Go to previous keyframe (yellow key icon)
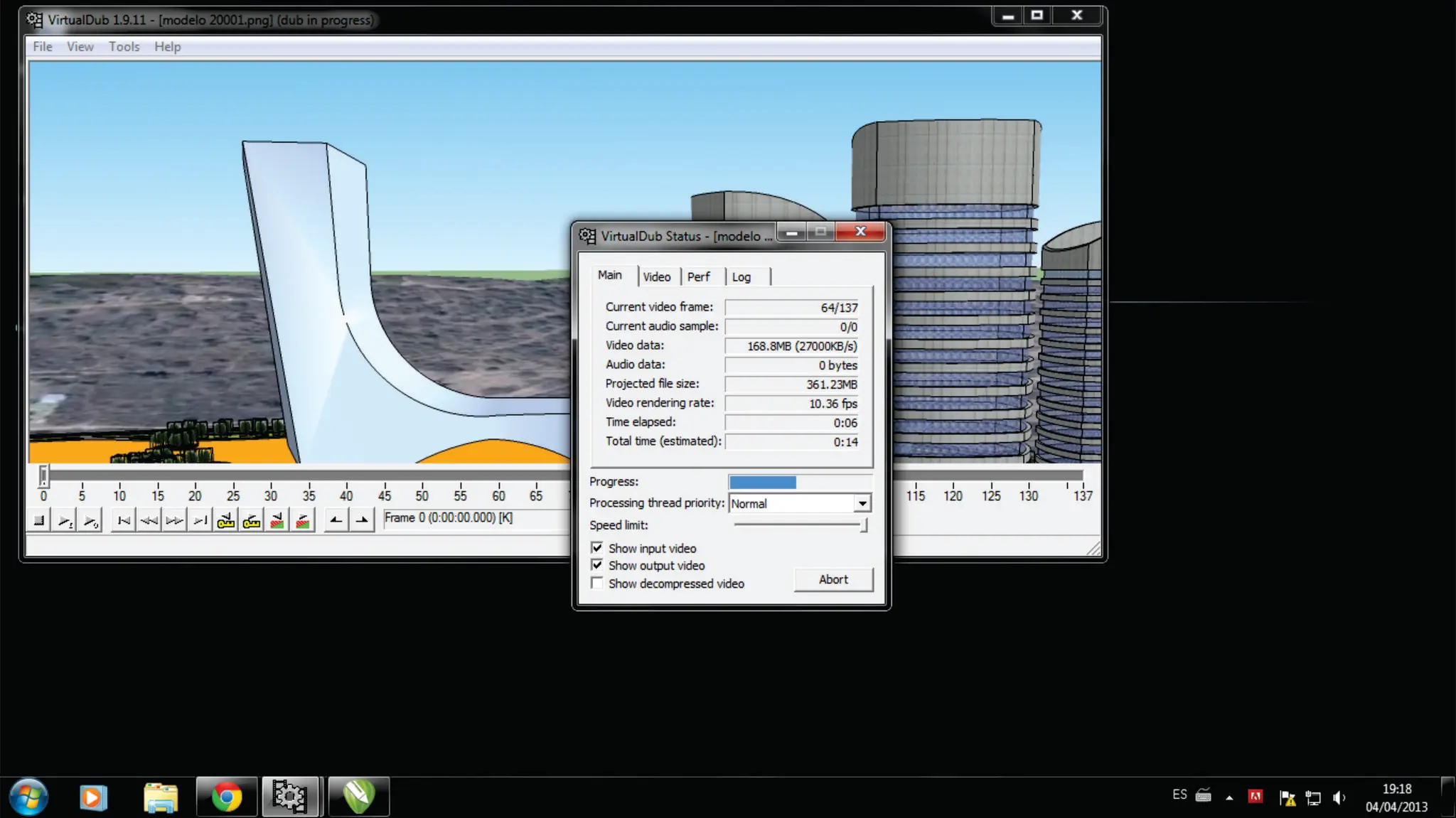Screen dimensions: 1456x818 (226, 521)
